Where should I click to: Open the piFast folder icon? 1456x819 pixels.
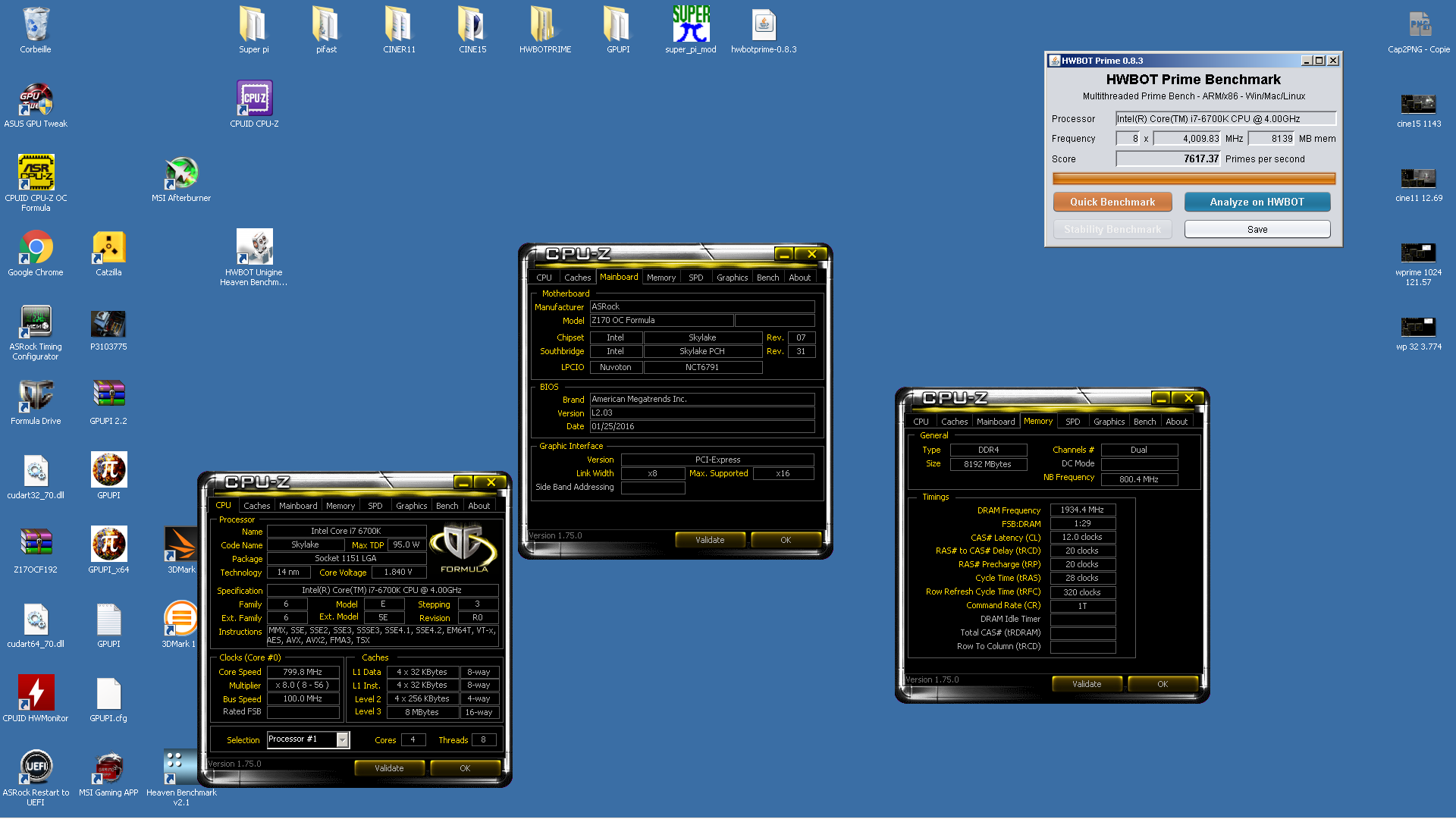pos(326,30)
